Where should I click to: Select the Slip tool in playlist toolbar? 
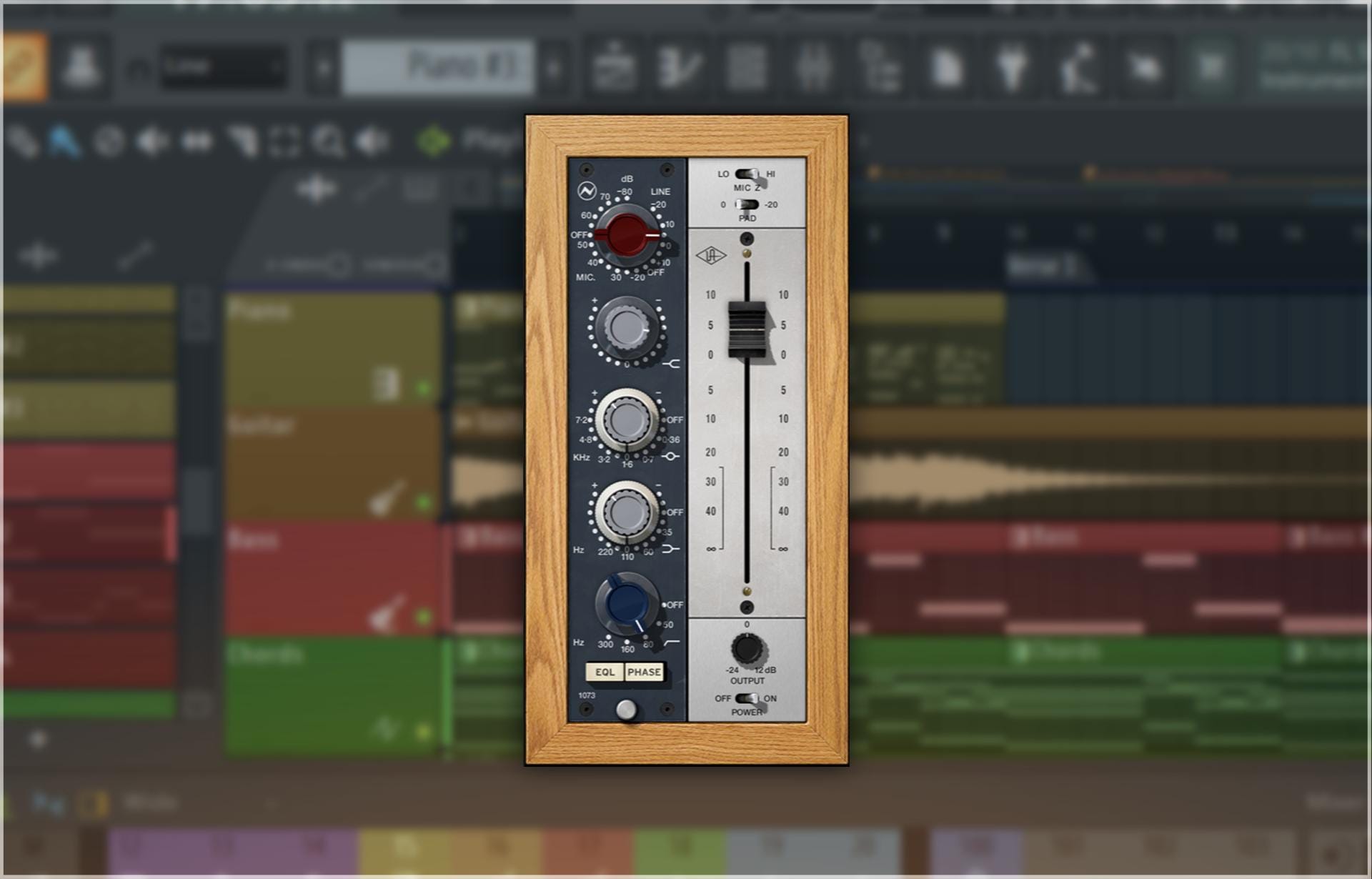[x=197, y=141]
